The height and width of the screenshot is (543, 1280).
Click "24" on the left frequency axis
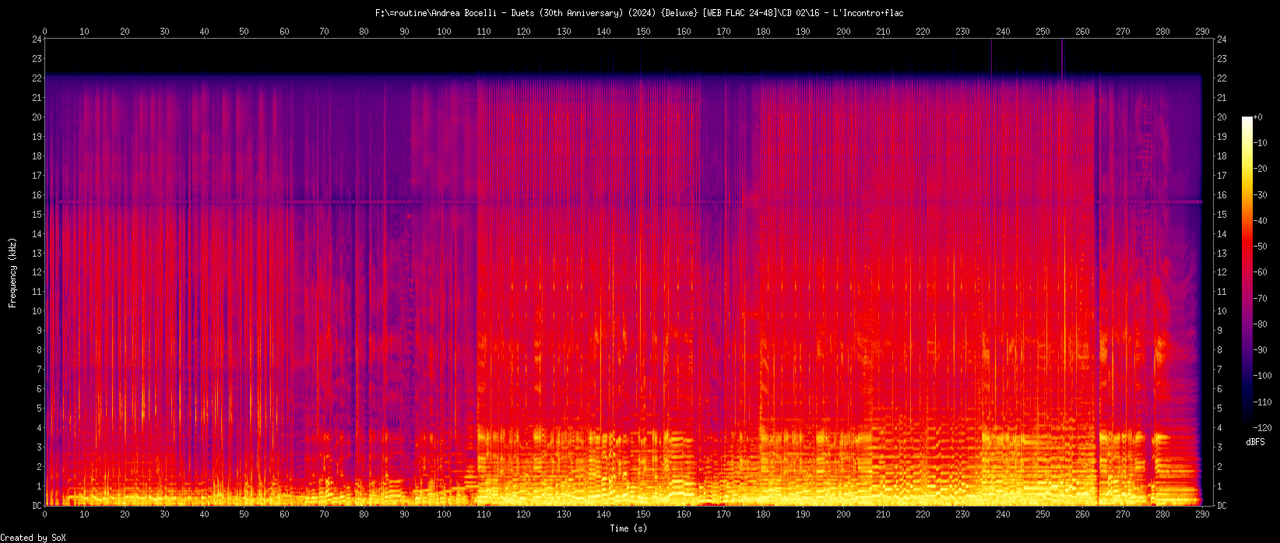36,39
